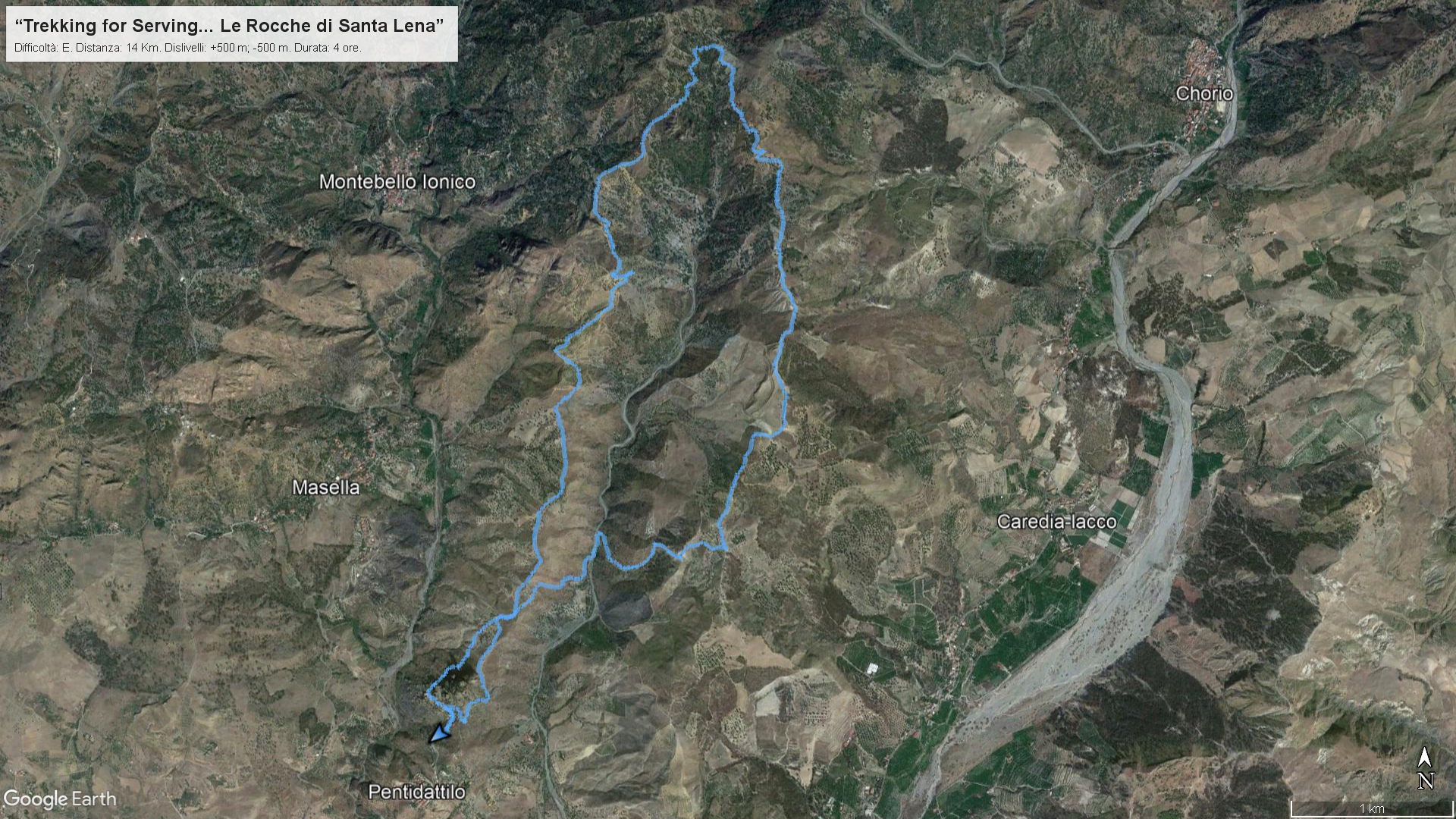Viewport: 1456px width, 819px height.
Task: Click the track's sharp zigzag below Montebello Ionico
Action: [x=623, y=277]
